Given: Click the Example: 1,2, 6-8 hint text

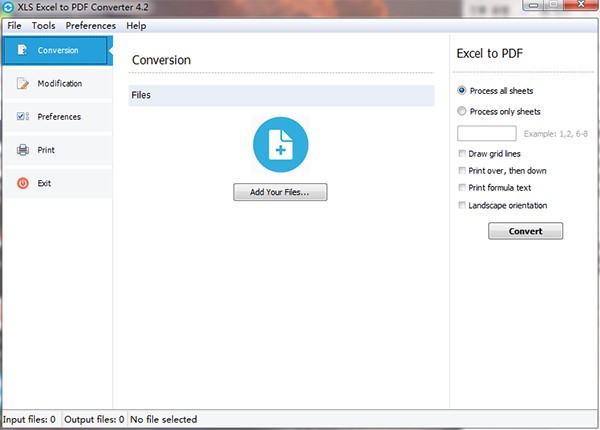Looking at the screenshot, I should 556,134.
